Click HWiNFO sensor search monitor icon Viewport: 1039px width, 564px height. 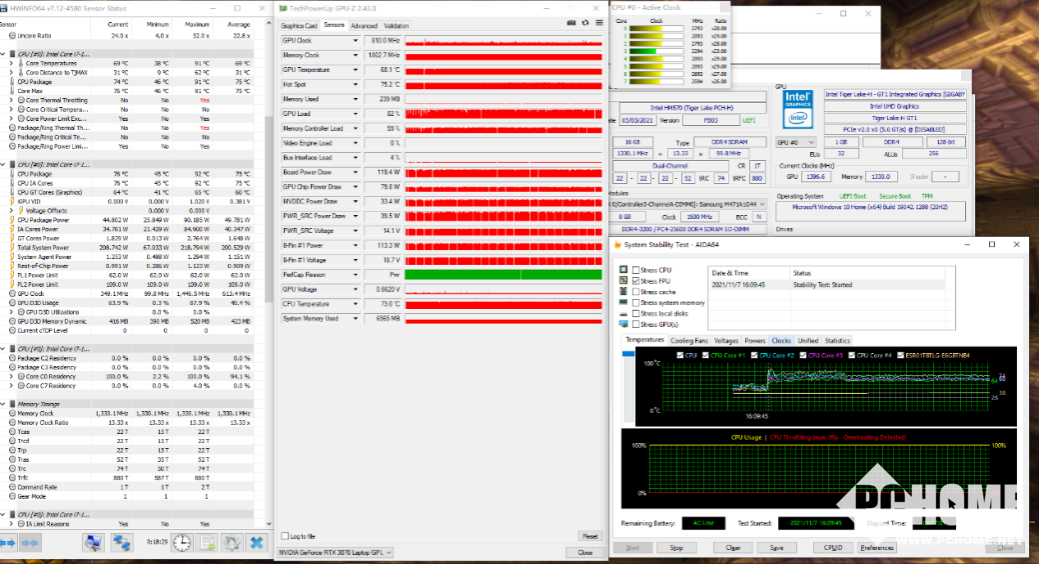(93, 543)
